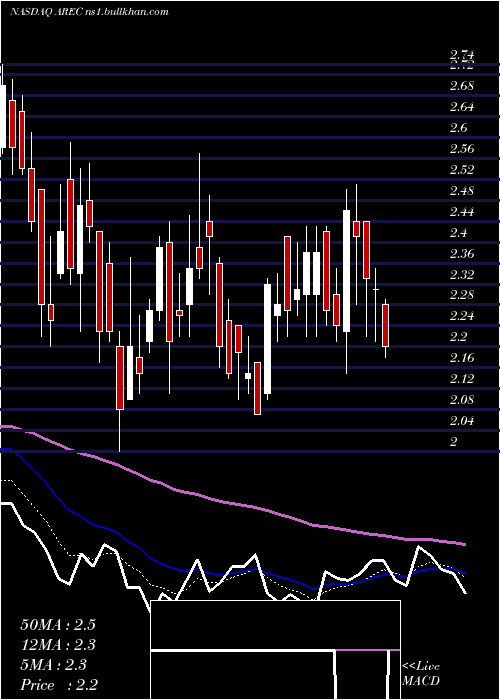
Task: Click the 2.36 price axis label
Action: [462, 254]
